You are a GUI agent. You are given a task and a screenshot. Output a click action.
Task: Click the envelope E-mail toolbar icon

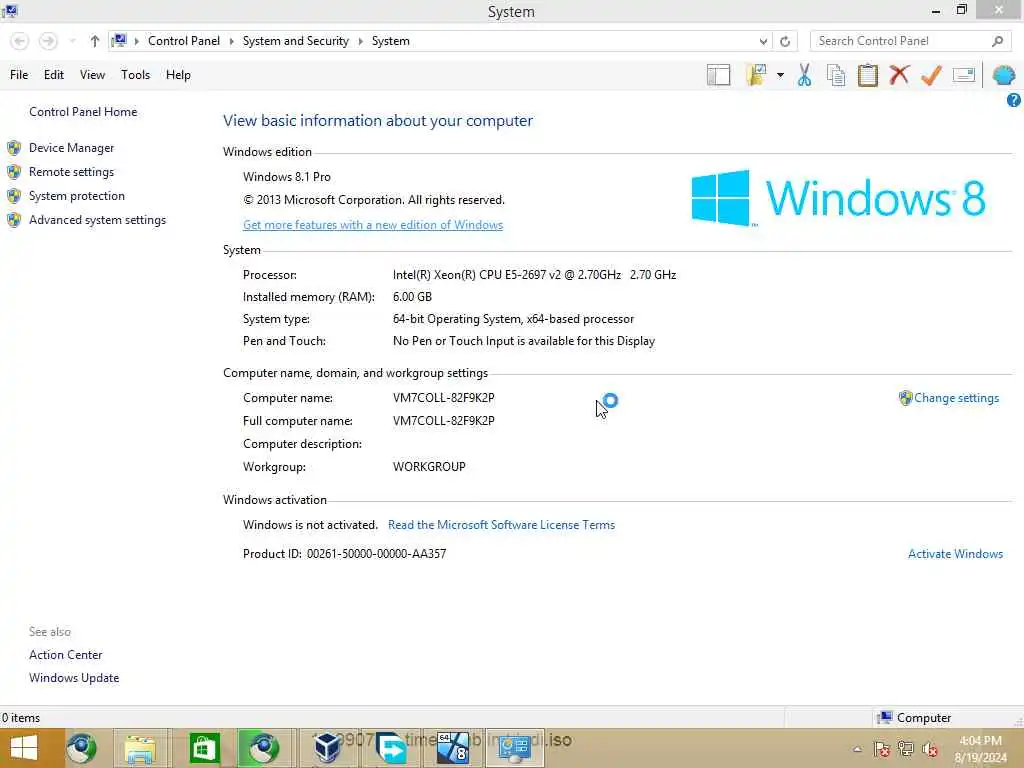[964, 75]
